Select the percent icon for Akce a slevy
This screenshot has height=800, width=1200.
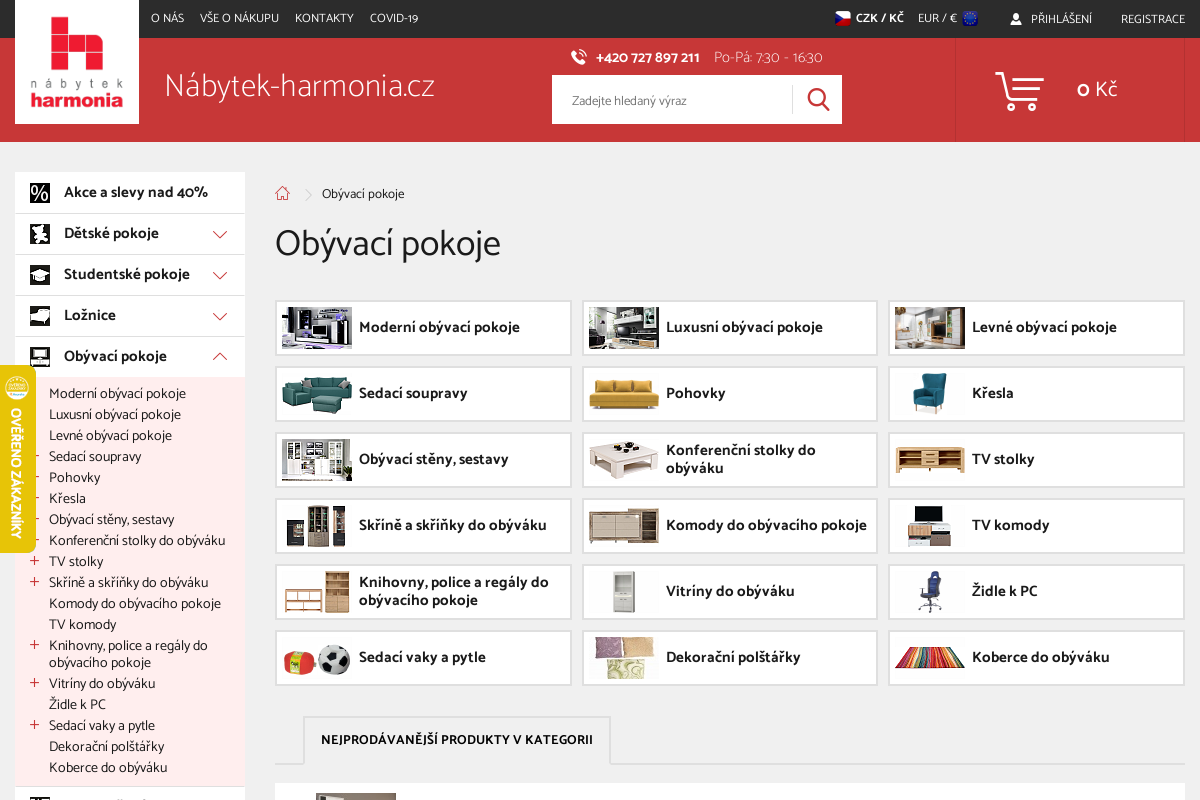tap(40, 192)
